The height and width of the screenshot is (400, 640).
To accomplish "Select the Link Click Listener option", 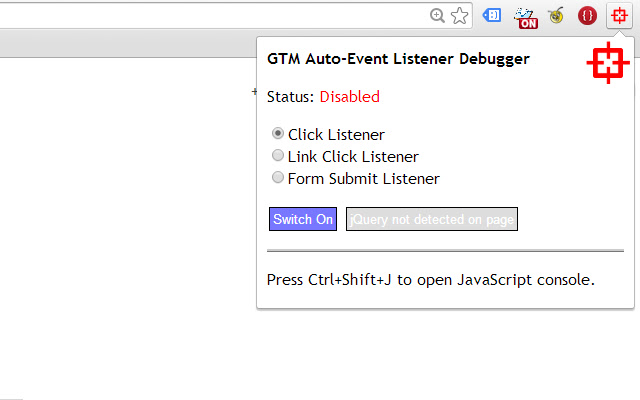I will (x=278, y=156).
